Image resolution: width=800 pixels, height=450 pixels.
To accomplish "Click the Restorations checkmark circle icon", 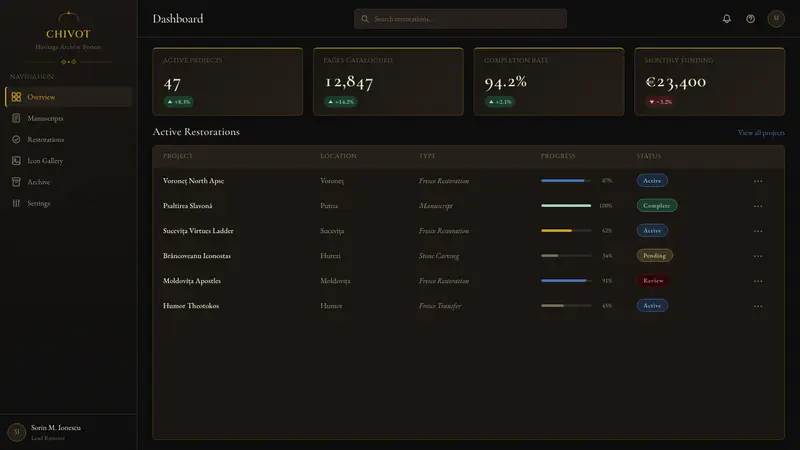I will [16, 139].
